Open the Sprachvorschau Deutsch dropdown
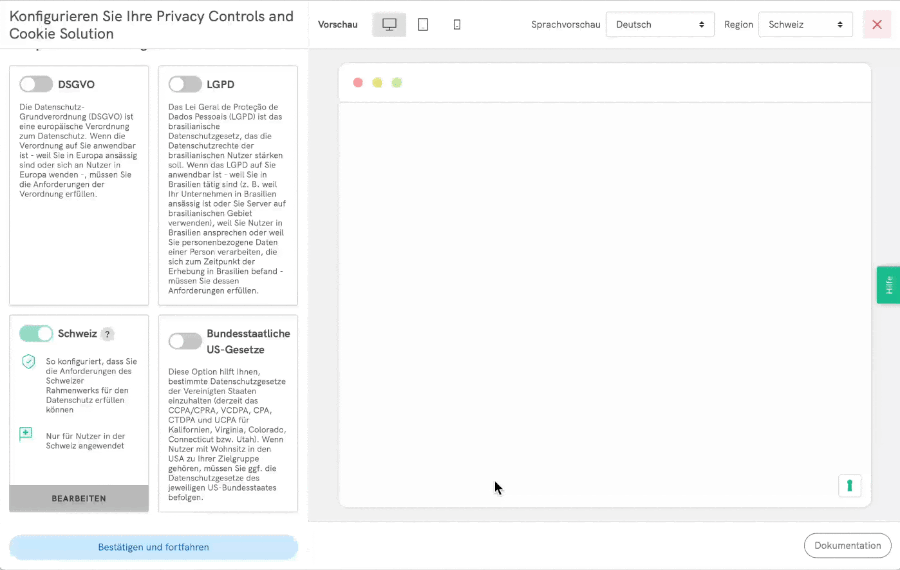This screenshot has width=900, height=570. pyautogui.click(x=660, y=25)
